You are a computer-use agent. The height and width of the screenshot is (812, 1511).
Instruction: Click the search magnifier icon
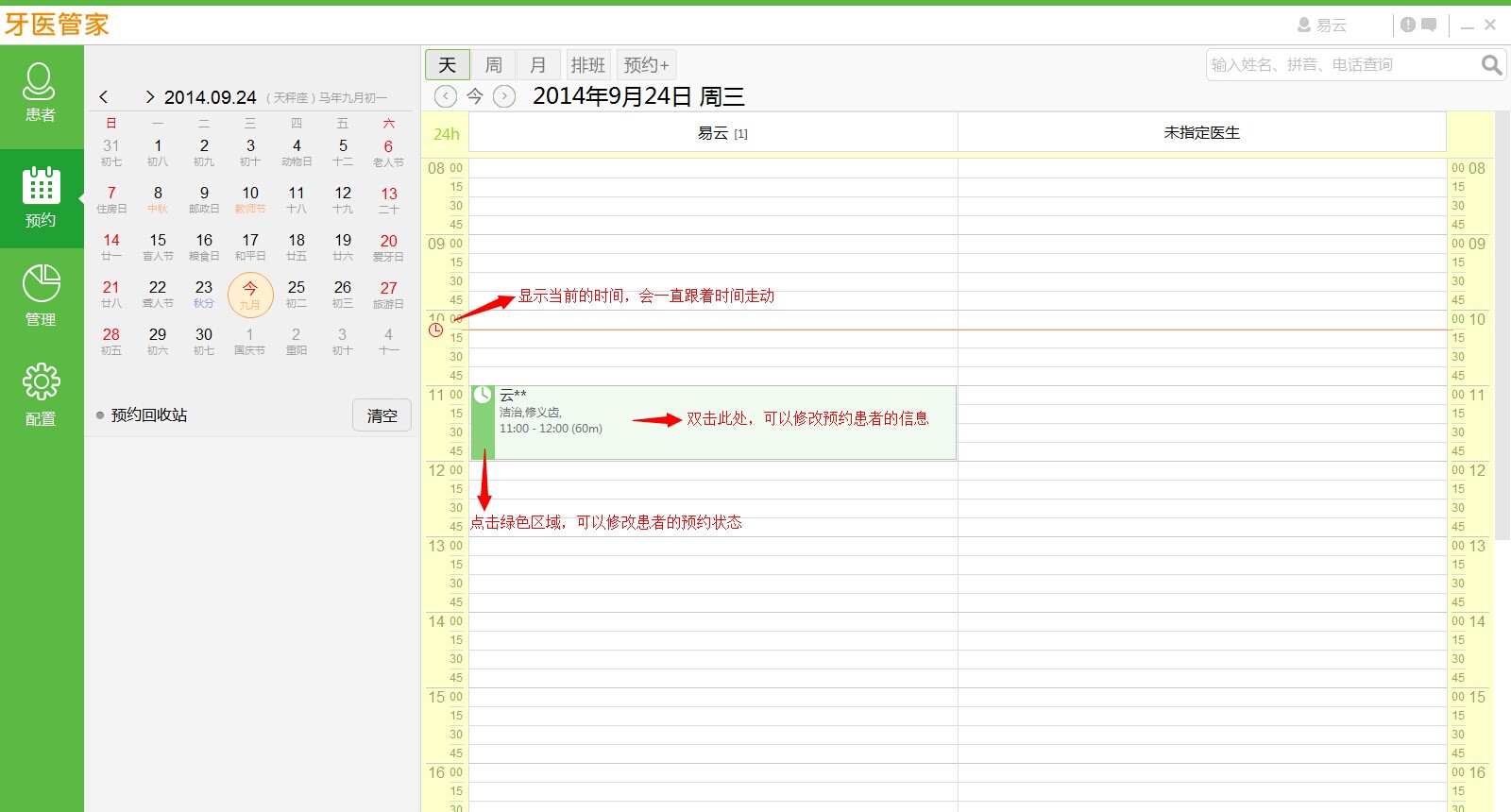pos(1491,65)
